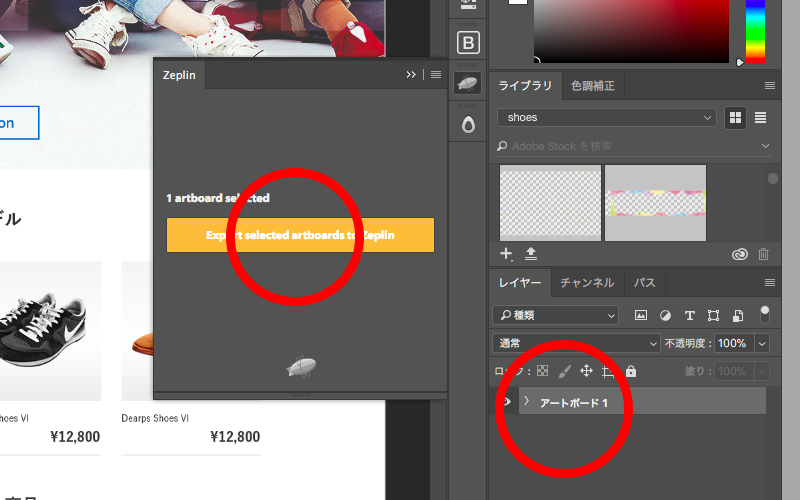800x500 pixels.
Task: Collapse the Zeplin panel with double arrows
Action: 411,75
